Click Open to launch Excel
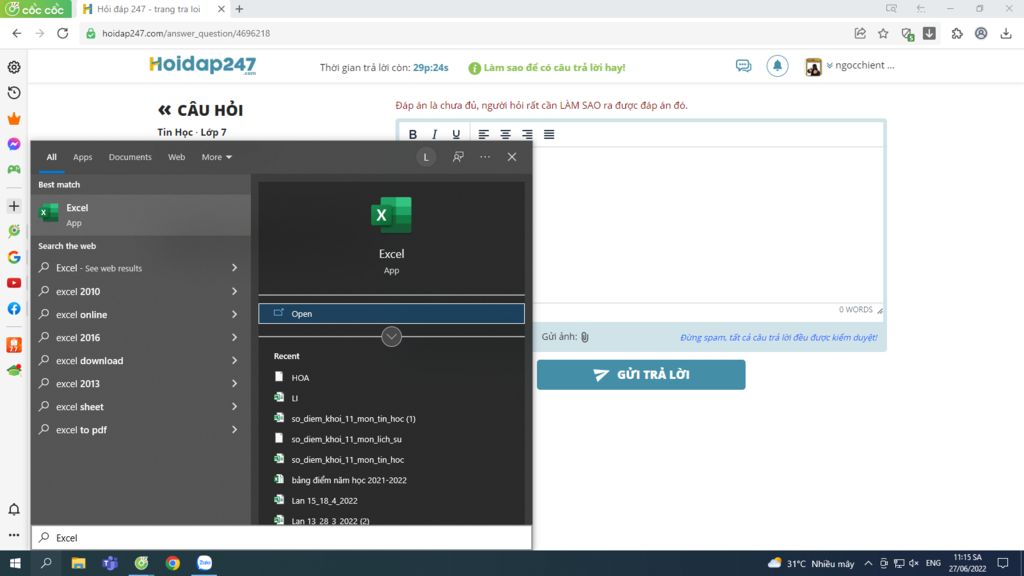 [391, 313]
